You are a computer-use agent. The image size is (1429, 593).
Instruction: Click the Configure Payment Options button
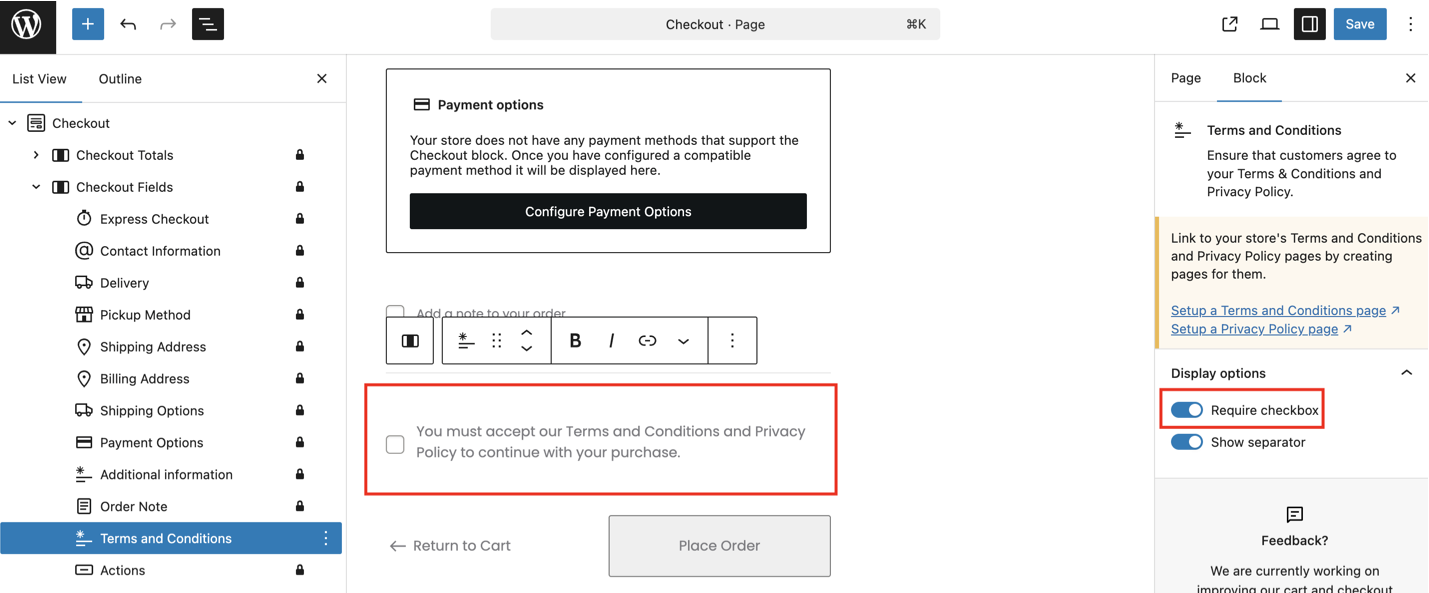(x=608, y=211)
